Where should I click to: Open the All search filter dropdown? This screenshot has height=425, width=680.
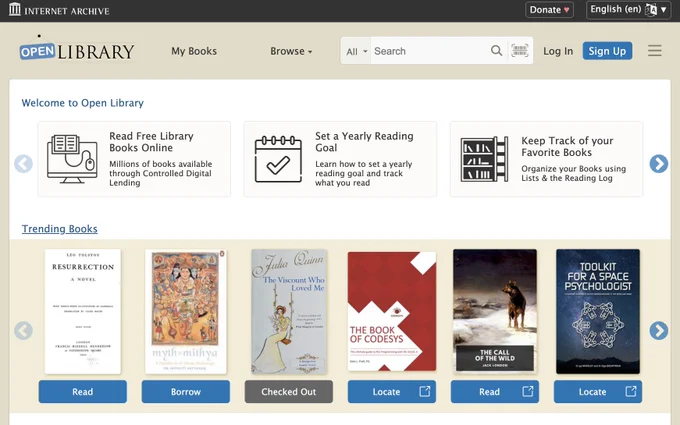(356, 52)
